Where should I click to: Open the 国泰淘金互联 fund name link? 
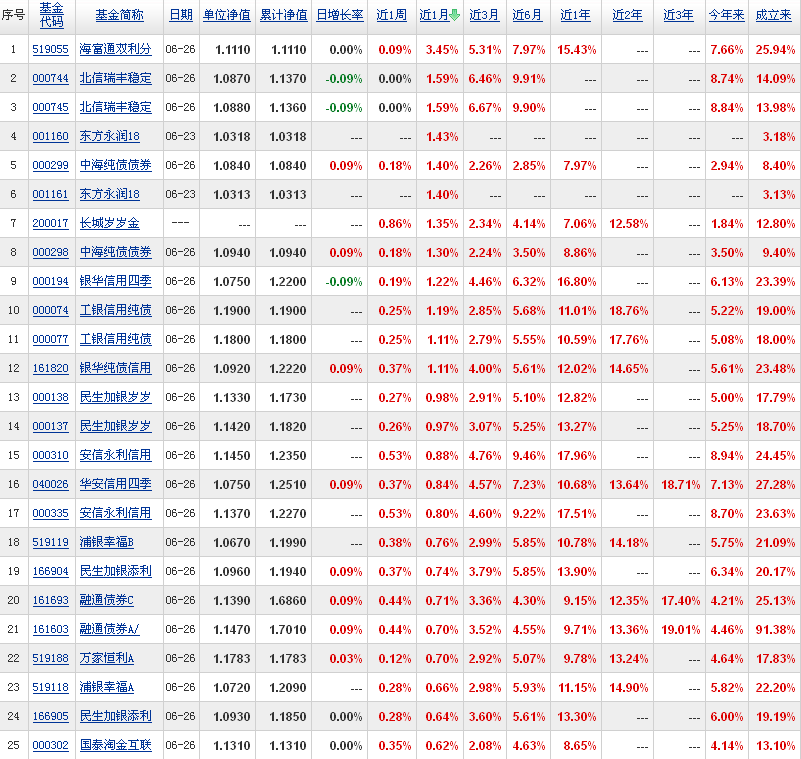tap(115, 745)
